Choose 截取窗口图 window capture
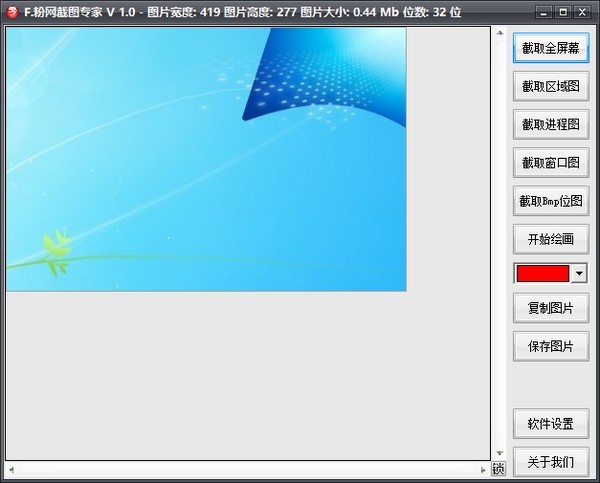The height and width of the screenshot is (483, 600). click(550, 162)
